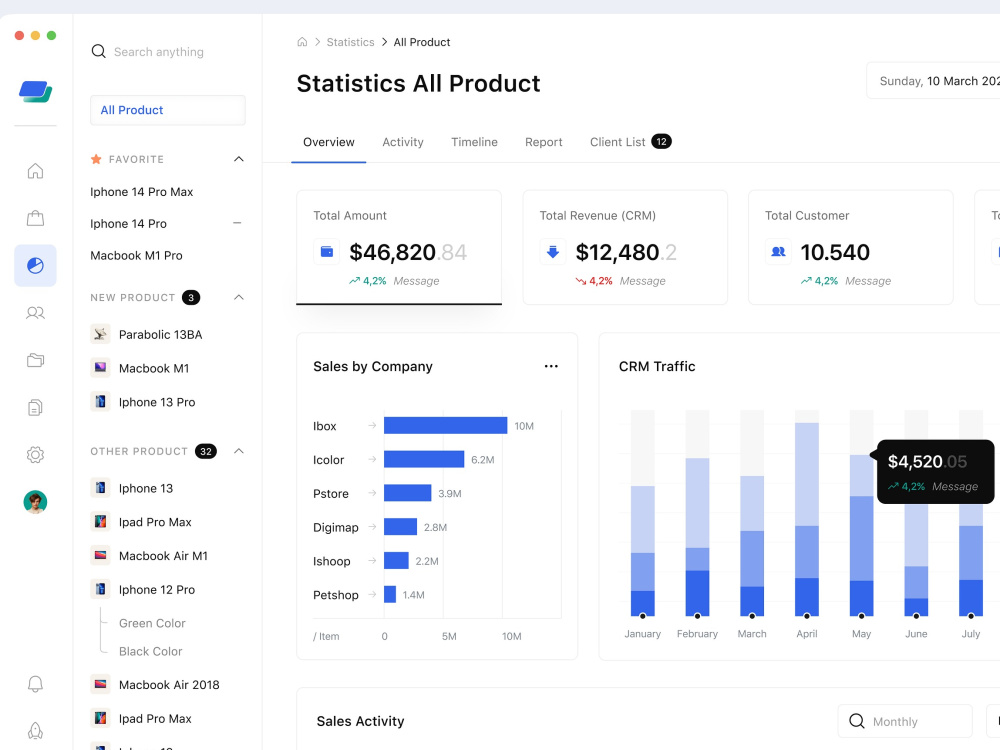Select the Total Amount card
The image size is (1000, 750).
tap(399, 247)
